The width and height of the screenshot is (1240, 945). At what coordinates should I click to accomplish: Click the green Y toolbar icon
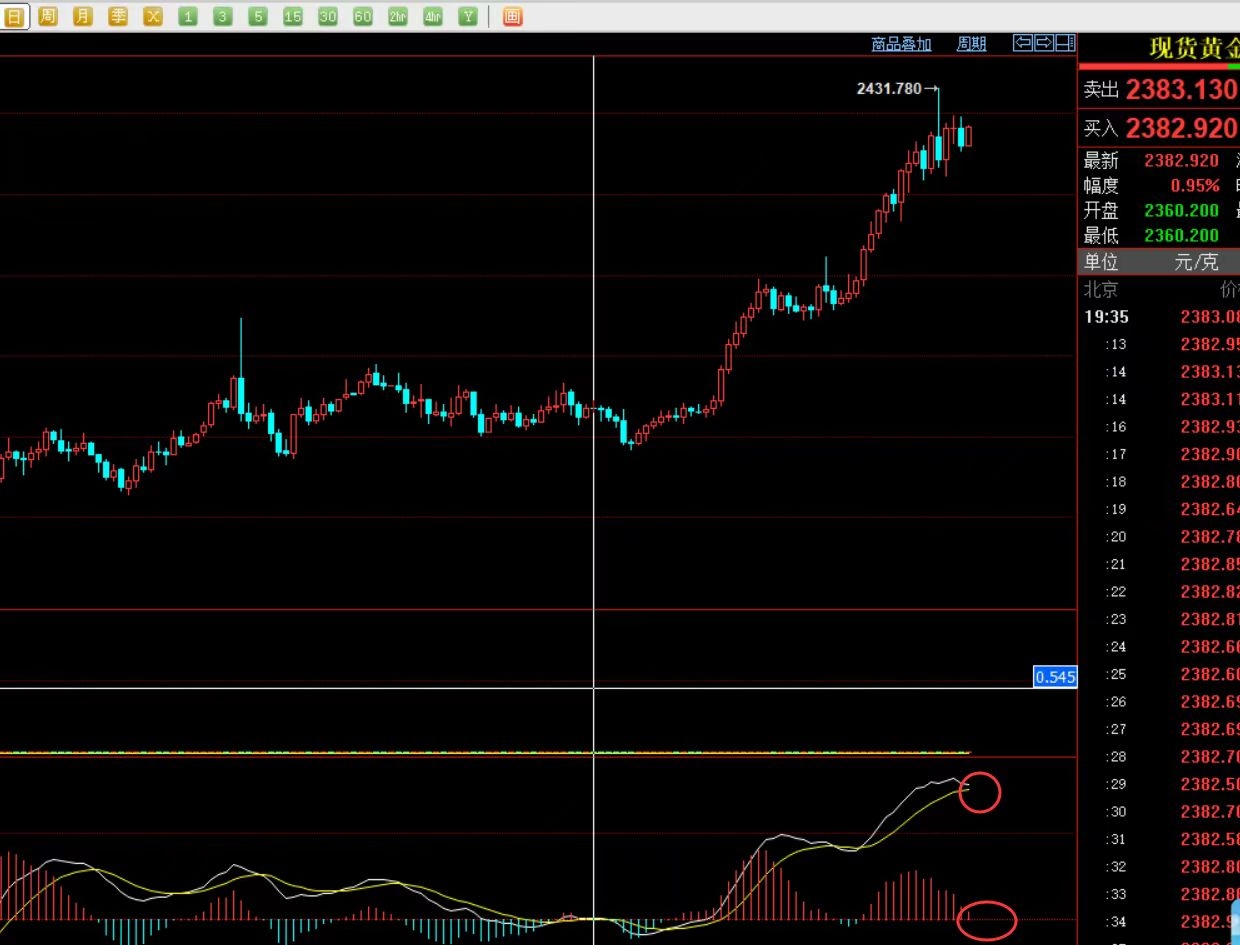[467, 16]
